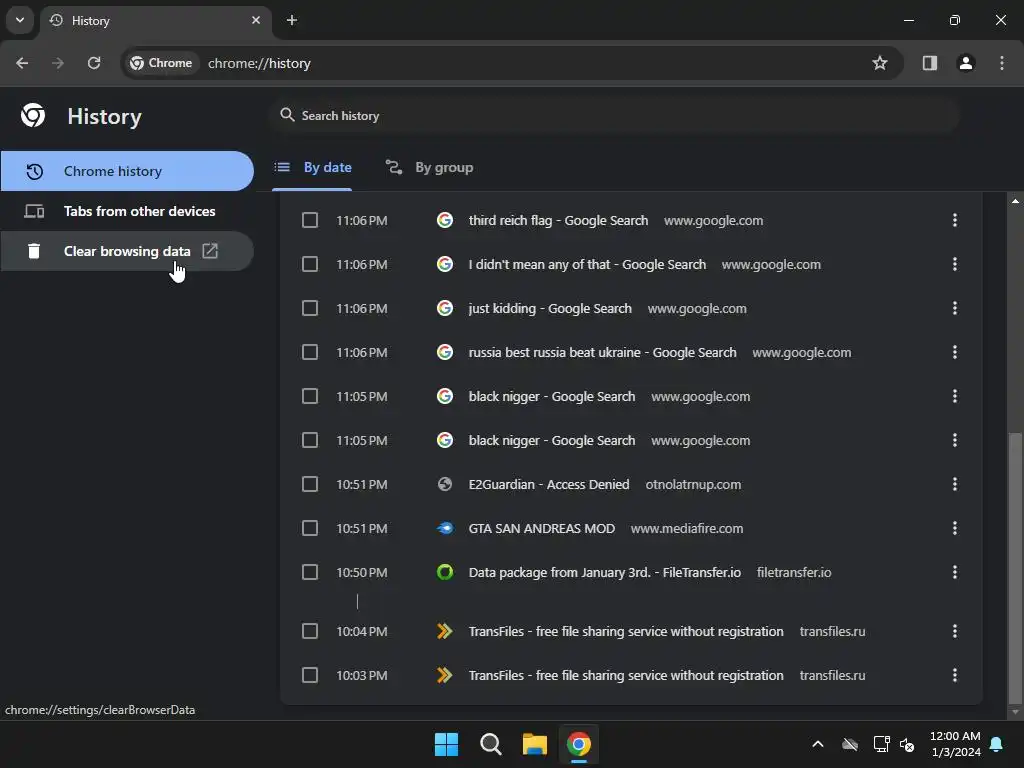Click the muted volume tray icon

pyautogui.click(x=906, y=744)
